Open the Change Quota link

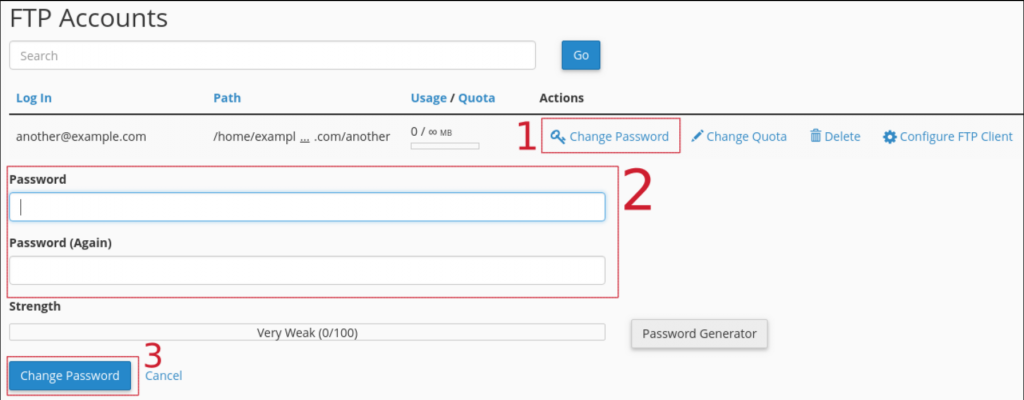pos(746,136)
